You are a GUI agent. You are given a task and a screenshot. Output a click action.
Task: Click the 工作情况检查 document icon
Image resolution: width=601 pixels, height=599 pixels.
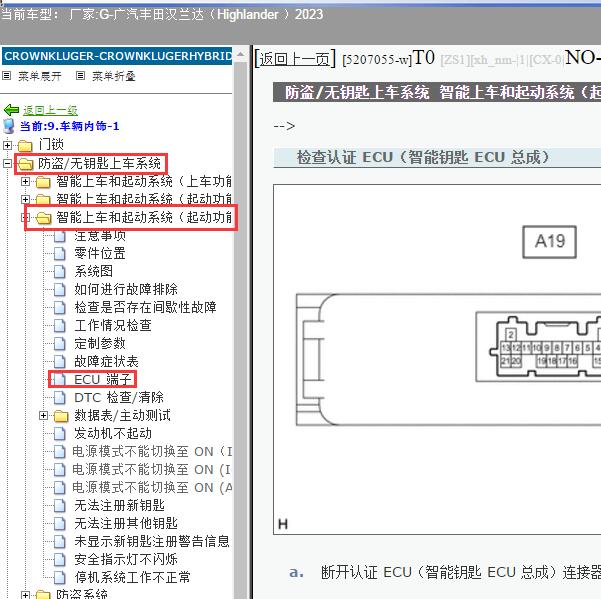[x=59, y=325]
